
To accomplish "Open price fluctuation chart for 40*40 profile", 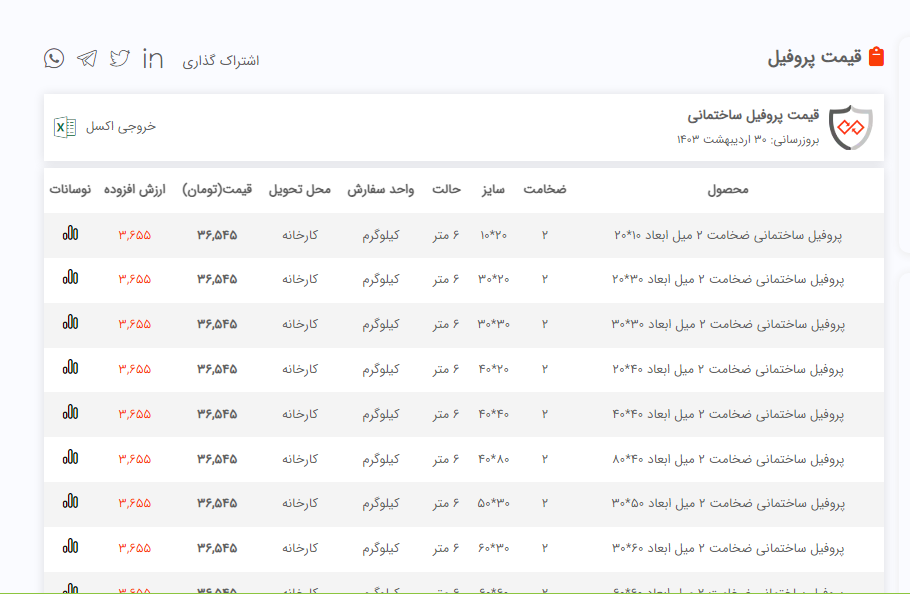I will pyautogui.click(x=70, y=413).
